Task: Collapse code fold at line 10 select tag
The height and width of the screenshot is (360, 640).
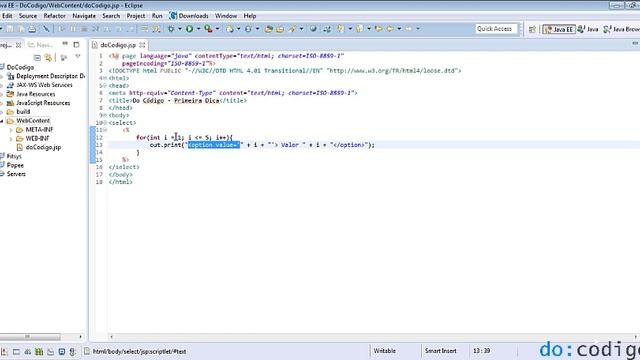Action: 105,123
